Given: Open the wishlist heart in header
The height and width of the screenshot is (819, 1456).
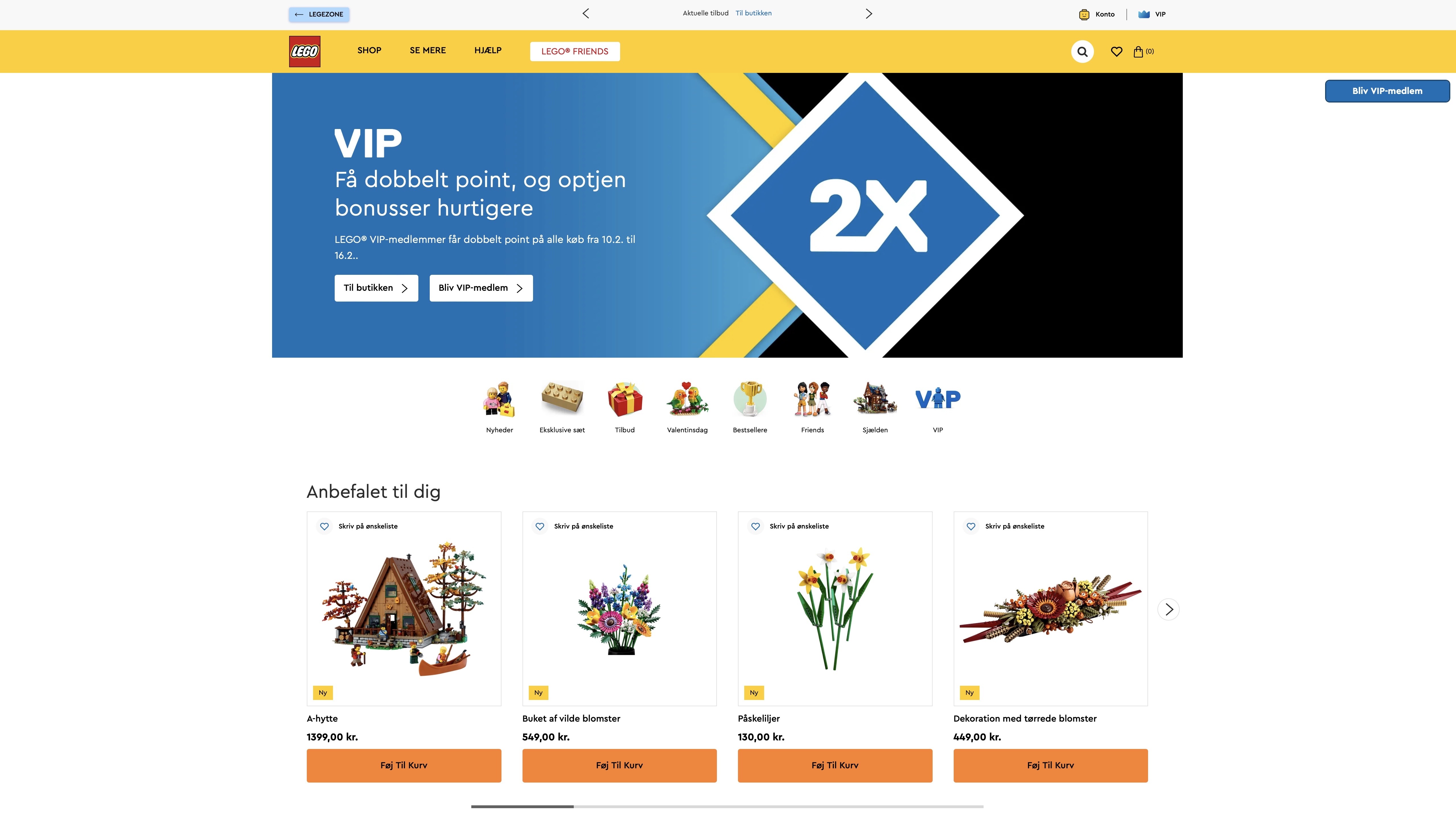Looking at the screenshot, I should pyautogui.click(x=1116, y=52).
